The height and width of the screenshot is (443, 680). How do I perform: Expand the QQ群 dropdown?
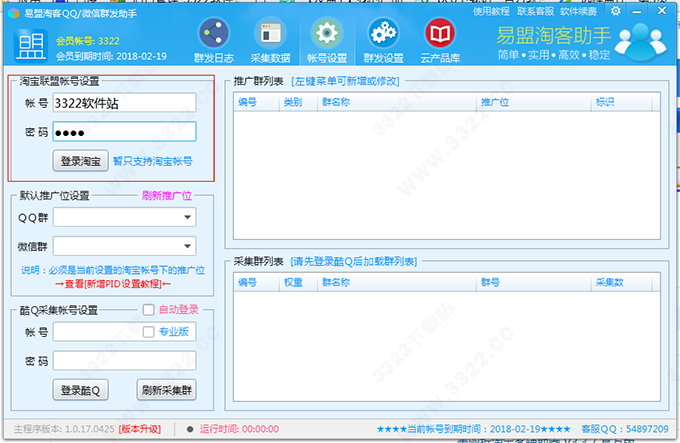pyautogui.click(x=124, y=217)
